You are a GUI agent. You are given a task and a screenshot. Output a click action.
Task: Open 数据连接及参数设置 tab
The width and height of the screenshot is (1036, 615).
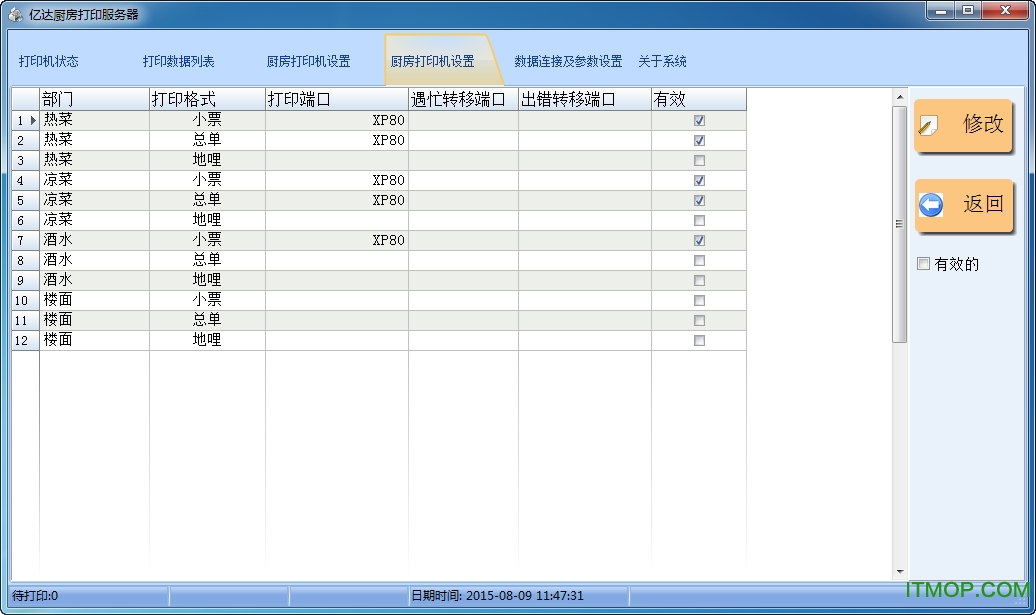[568, 61]
